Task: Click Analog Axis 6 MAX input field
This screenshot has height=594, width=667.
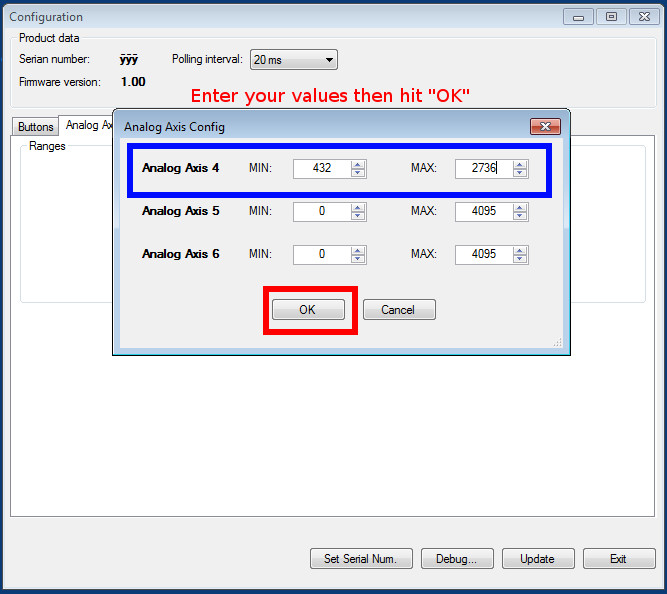Action: click(x=484, y=254)
